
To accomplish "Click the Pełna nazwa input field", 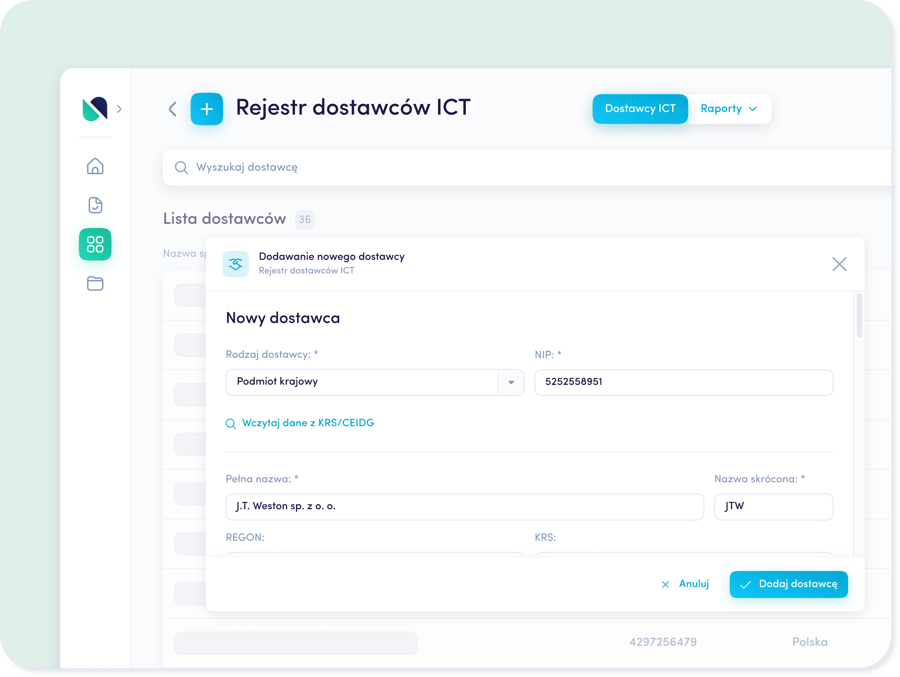I will pyautogui.click(x=464, y=506).
